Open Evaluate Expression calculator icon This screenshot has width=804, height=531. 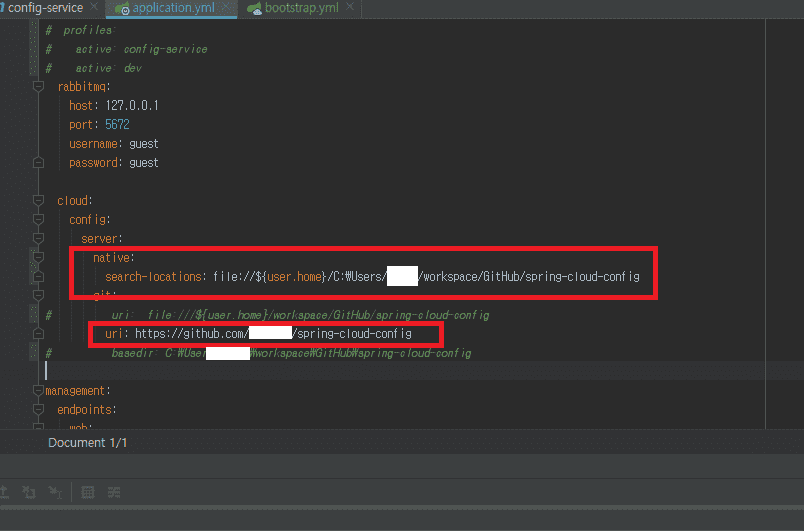tap(88, 493)
